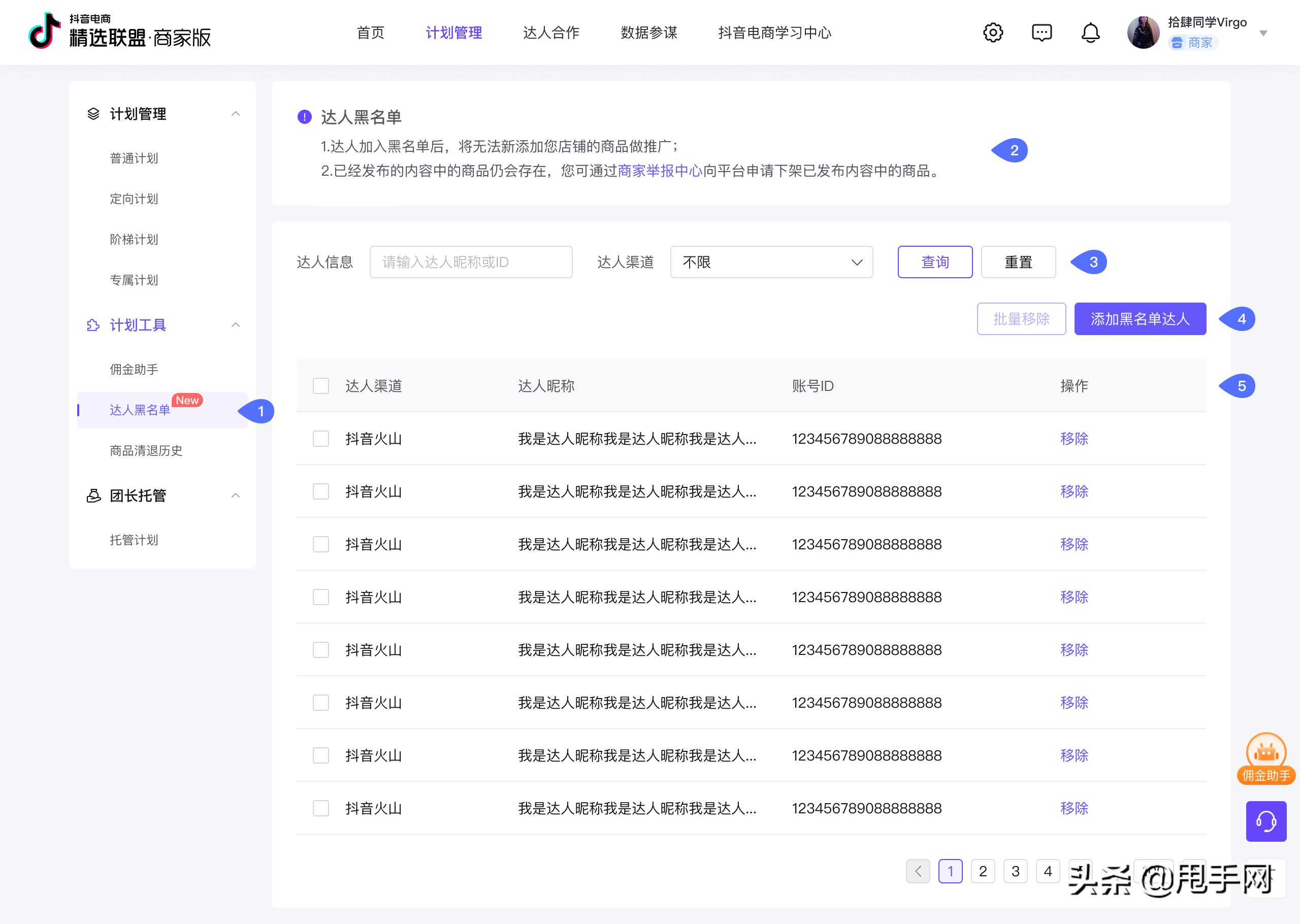Go to previous page arrow

[918, 871]
